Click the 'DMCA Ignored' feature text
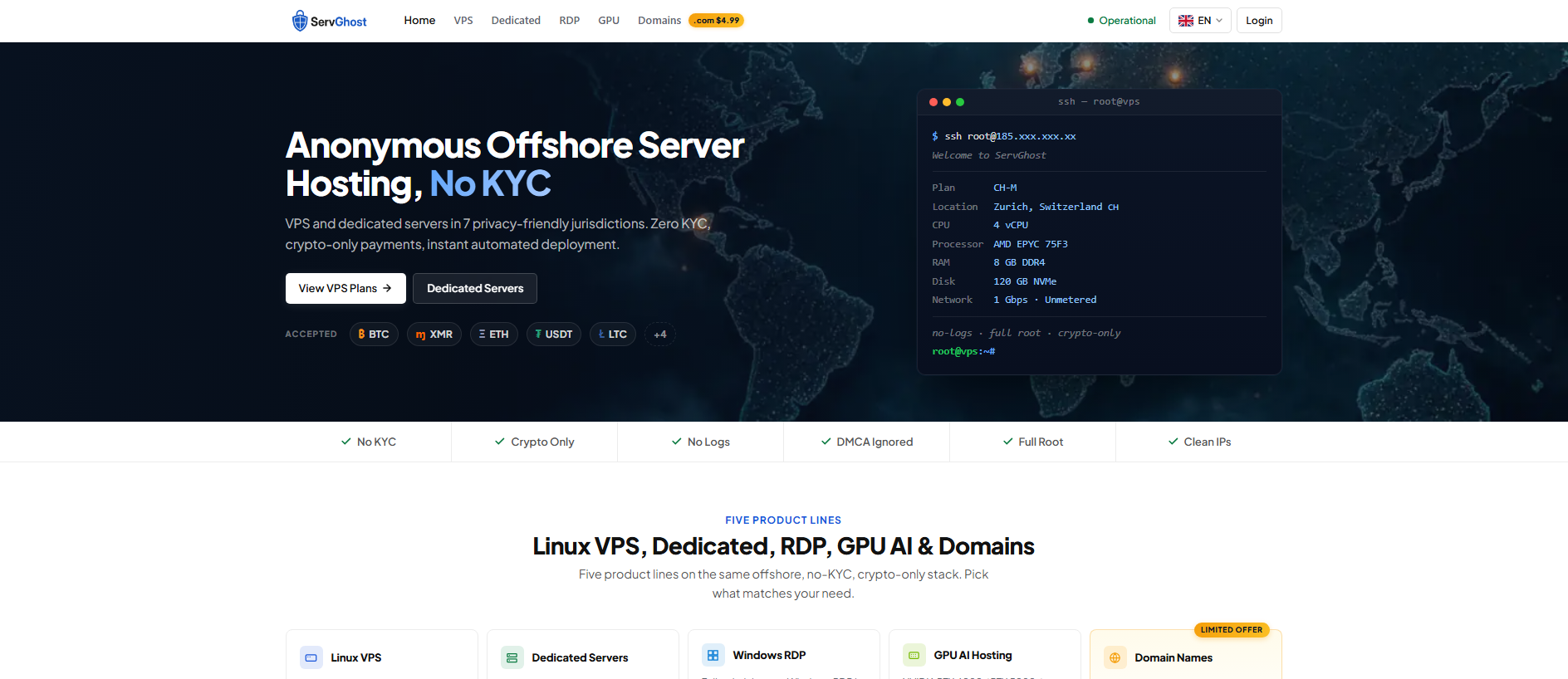1568x679 pixels. (875, 442)
